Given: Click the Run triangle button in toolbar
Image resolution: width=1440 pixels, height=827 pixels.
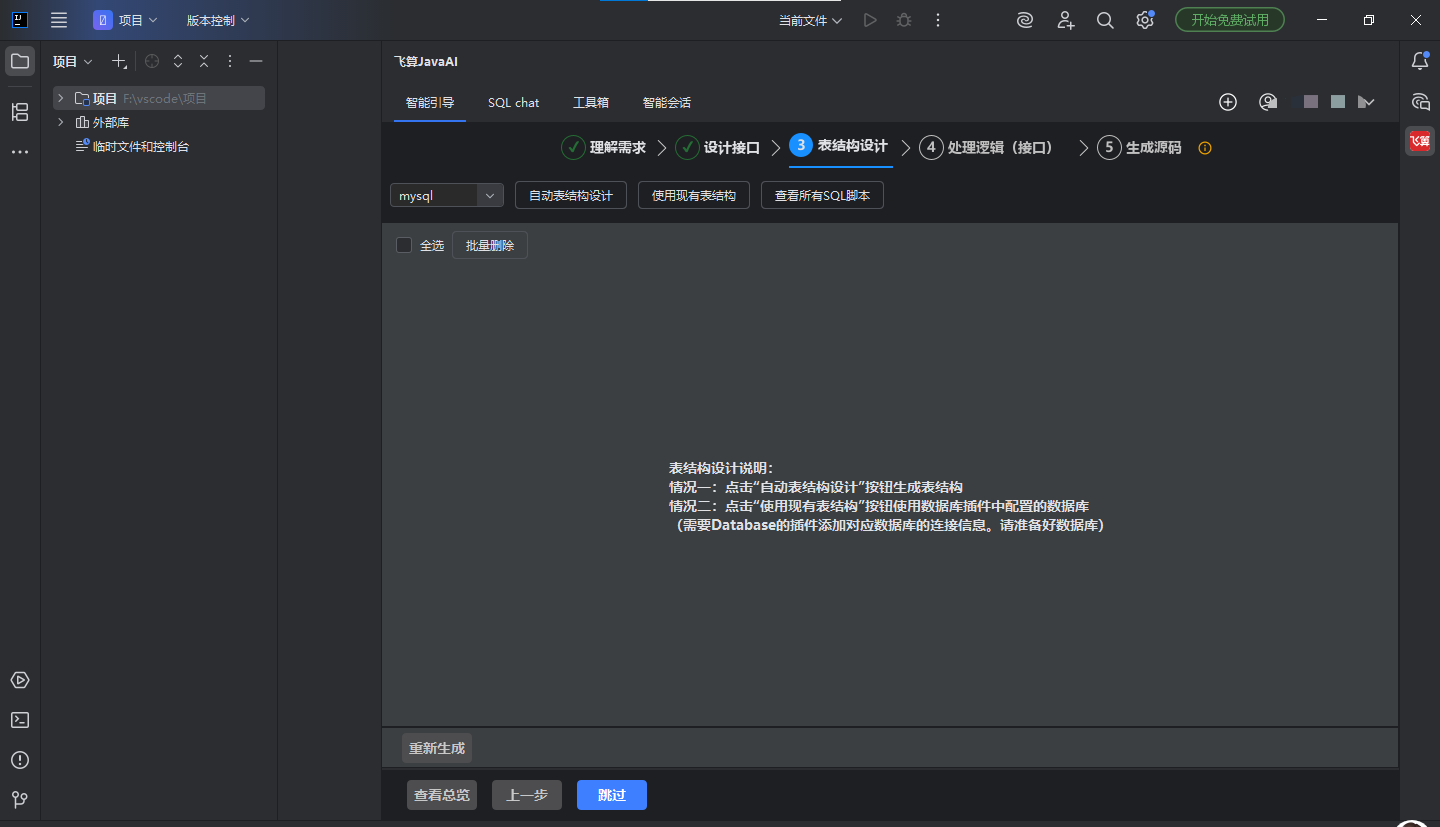Looking at the screenshot, I should [870, 20].
